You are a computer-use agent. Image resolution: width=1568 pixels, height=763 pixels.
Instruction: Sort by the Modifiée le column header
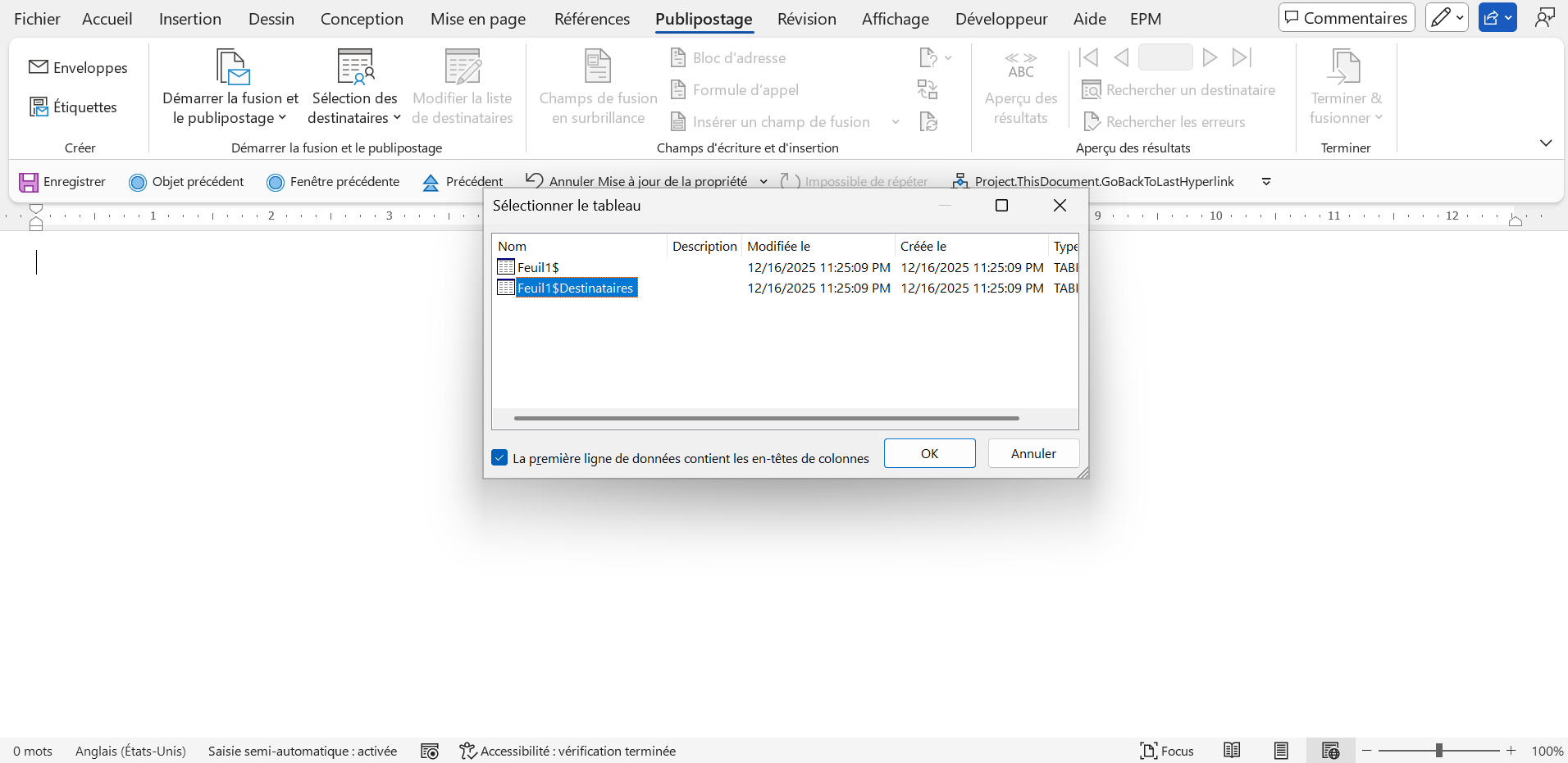point(818,246)
